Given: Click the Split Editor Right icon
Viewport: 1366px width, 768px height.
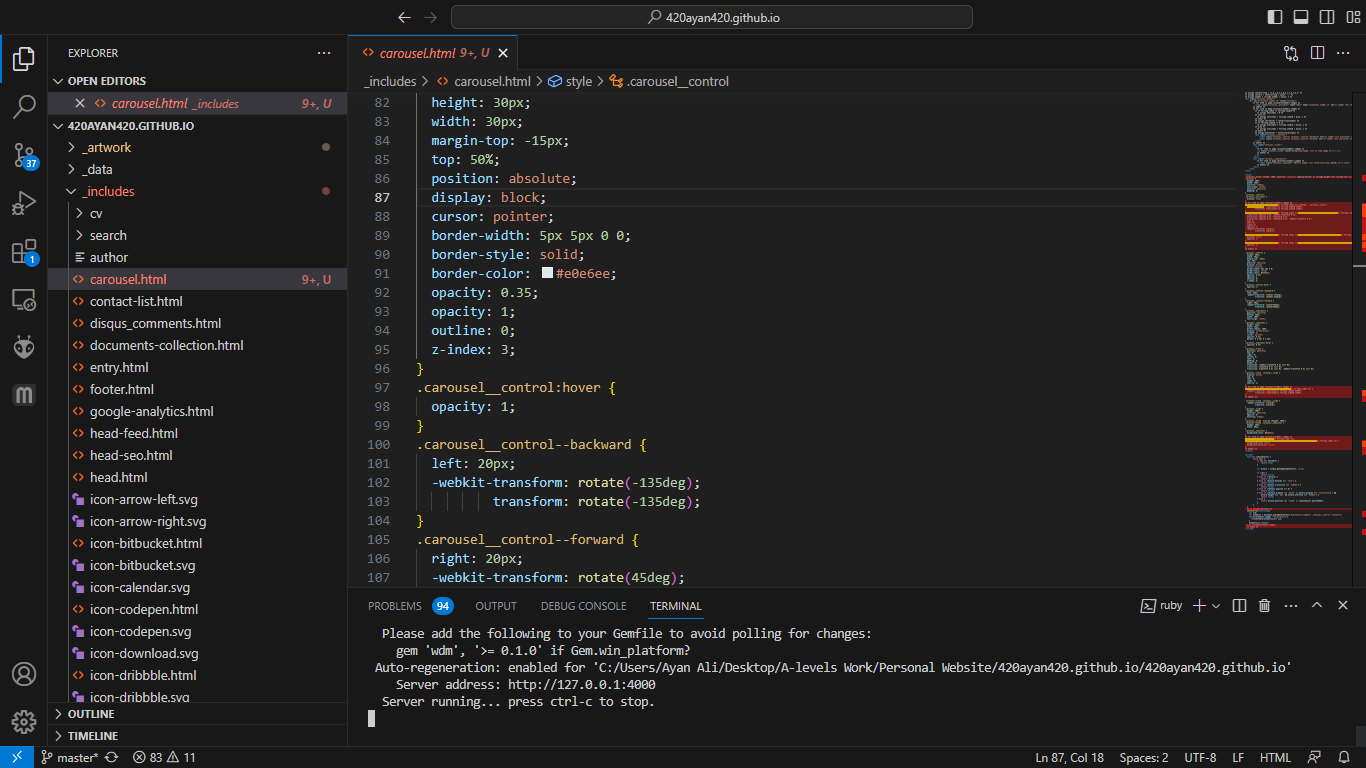Looking at the screenshot, I should pyautogui.click(x=1317, y=53).
